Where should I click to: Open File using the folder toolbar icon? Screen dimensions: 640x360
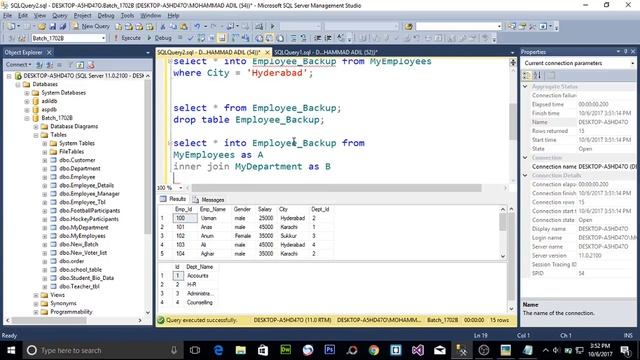click(x=42, y=27)
